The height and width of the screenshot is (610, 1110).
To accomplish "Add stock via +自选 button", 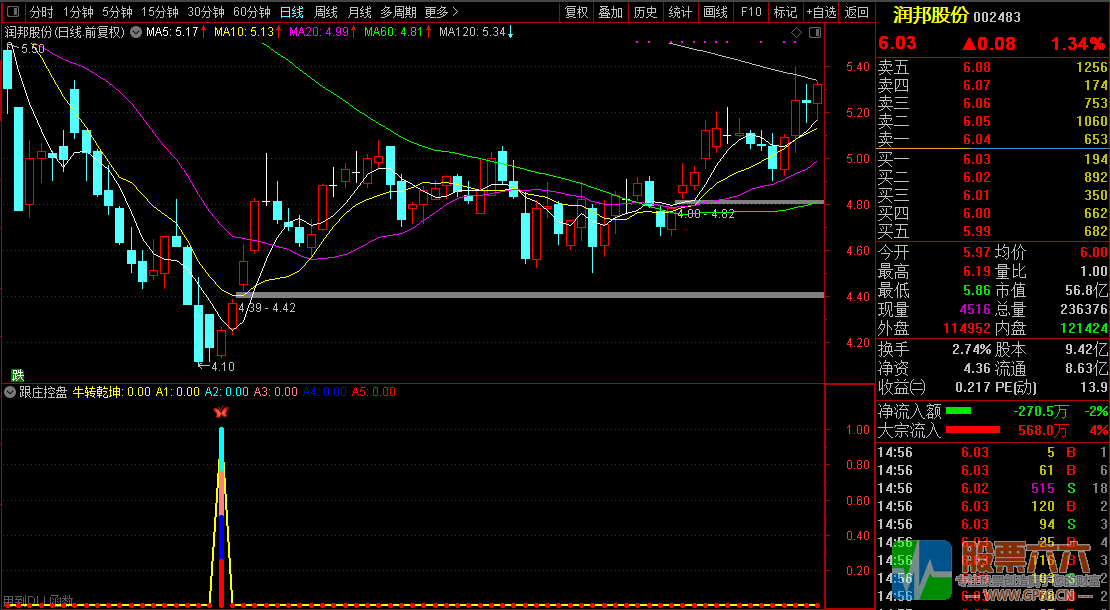I will click(821, 12).
